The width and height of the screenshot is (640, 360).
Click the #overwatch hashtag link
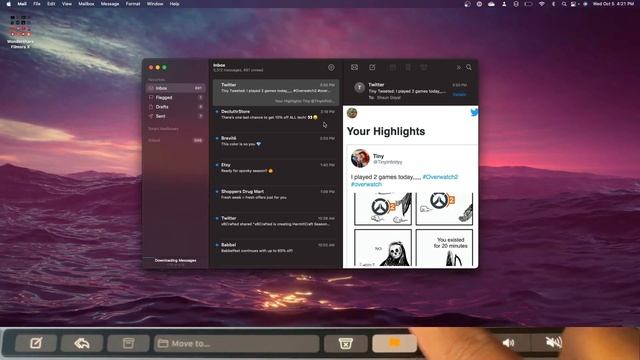[x=367, y=184]
